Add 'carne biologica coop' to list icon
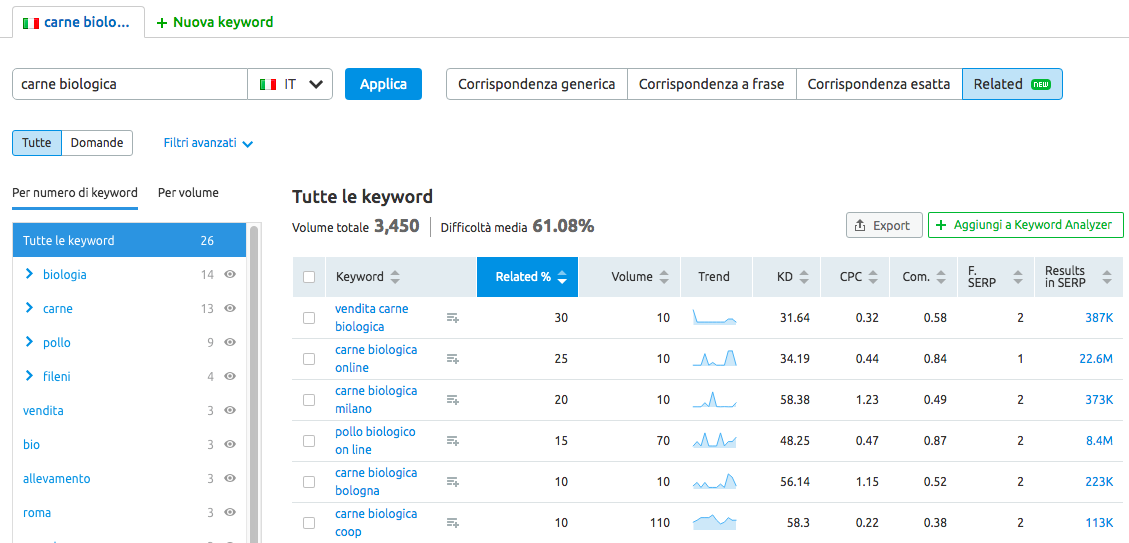1129x543 pixels. point(452,523)
